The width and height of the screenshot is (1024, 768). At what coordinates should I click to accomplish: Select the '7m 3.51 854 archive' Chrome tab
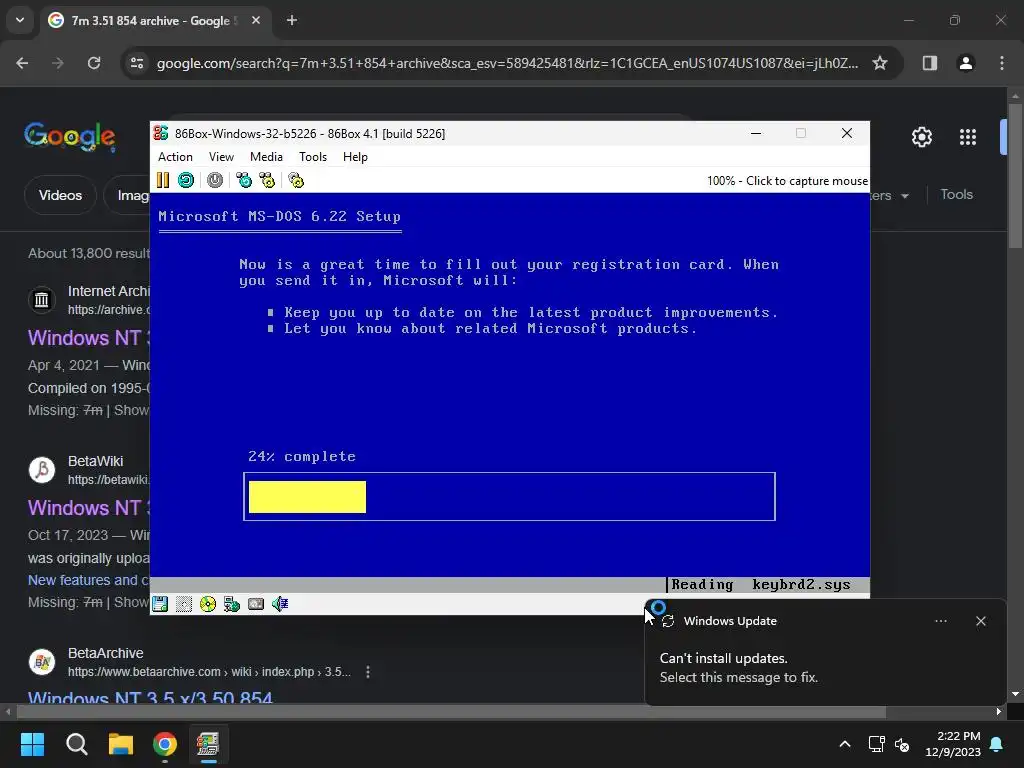(x=155, y=20)
